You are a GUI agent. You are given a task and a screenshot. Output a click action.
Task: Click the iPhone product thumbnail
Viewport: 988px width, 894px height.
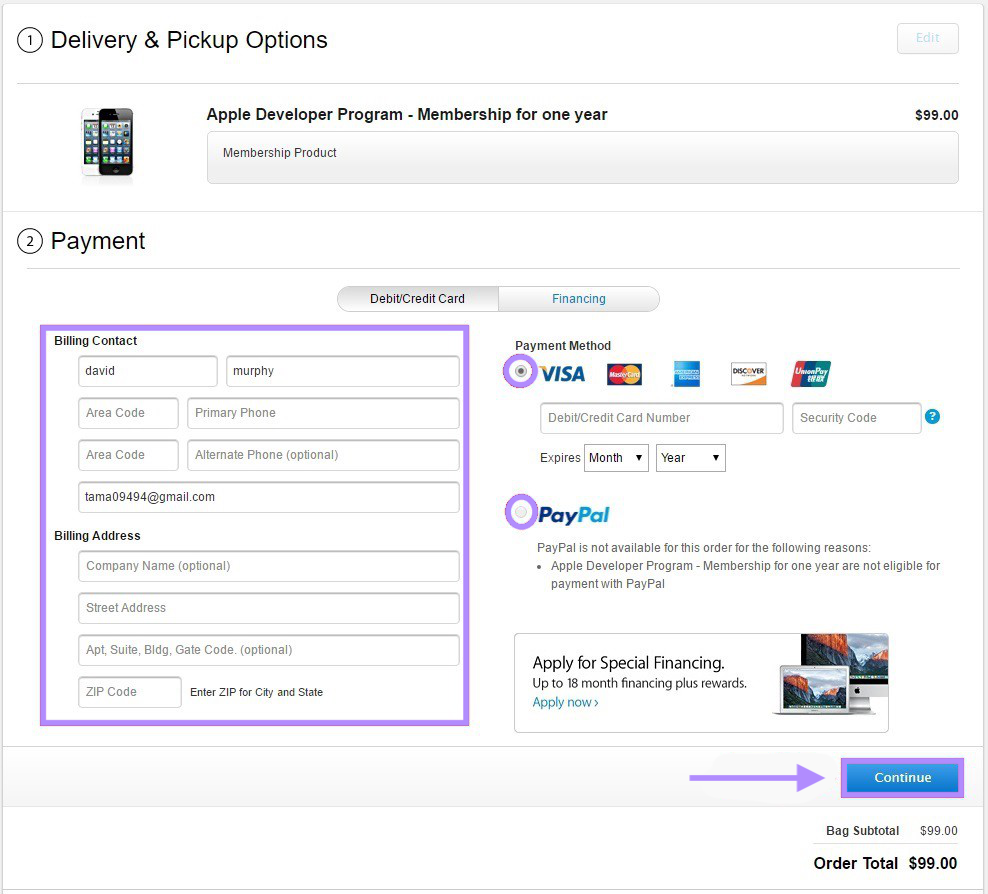107,143
